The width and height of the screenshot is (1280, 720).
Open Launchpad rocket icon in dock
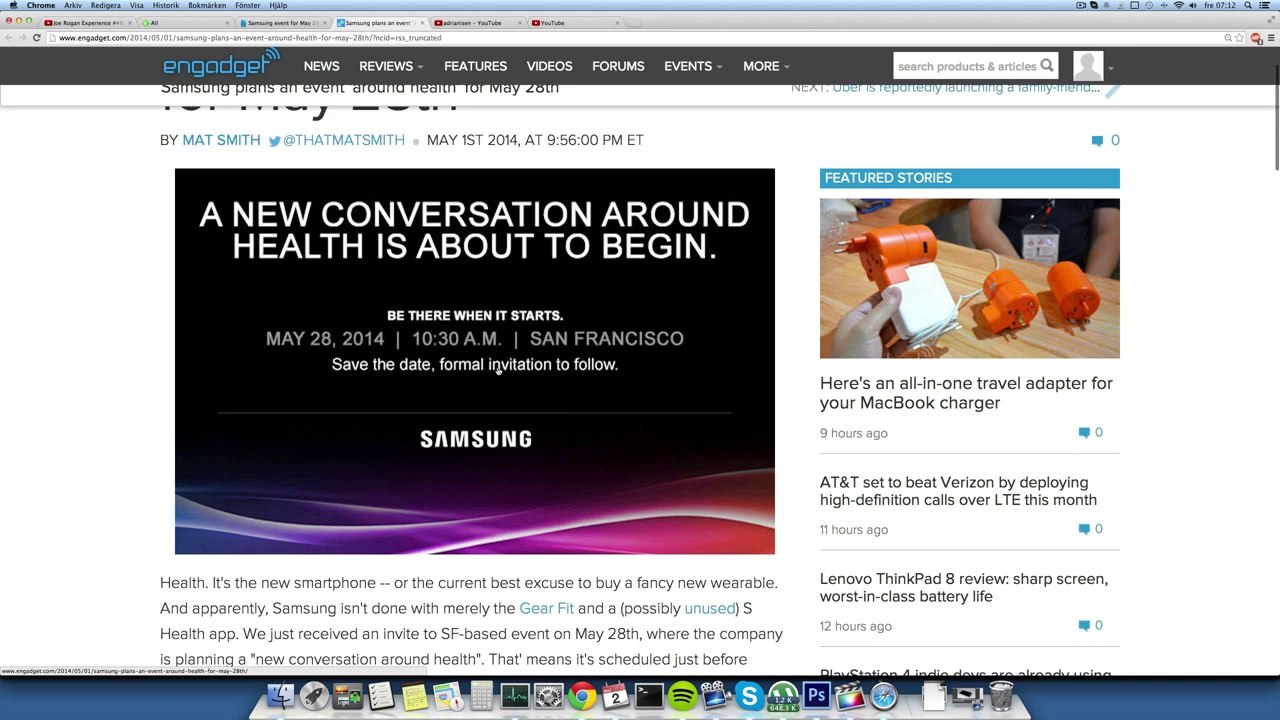click(x=314, y=696)
